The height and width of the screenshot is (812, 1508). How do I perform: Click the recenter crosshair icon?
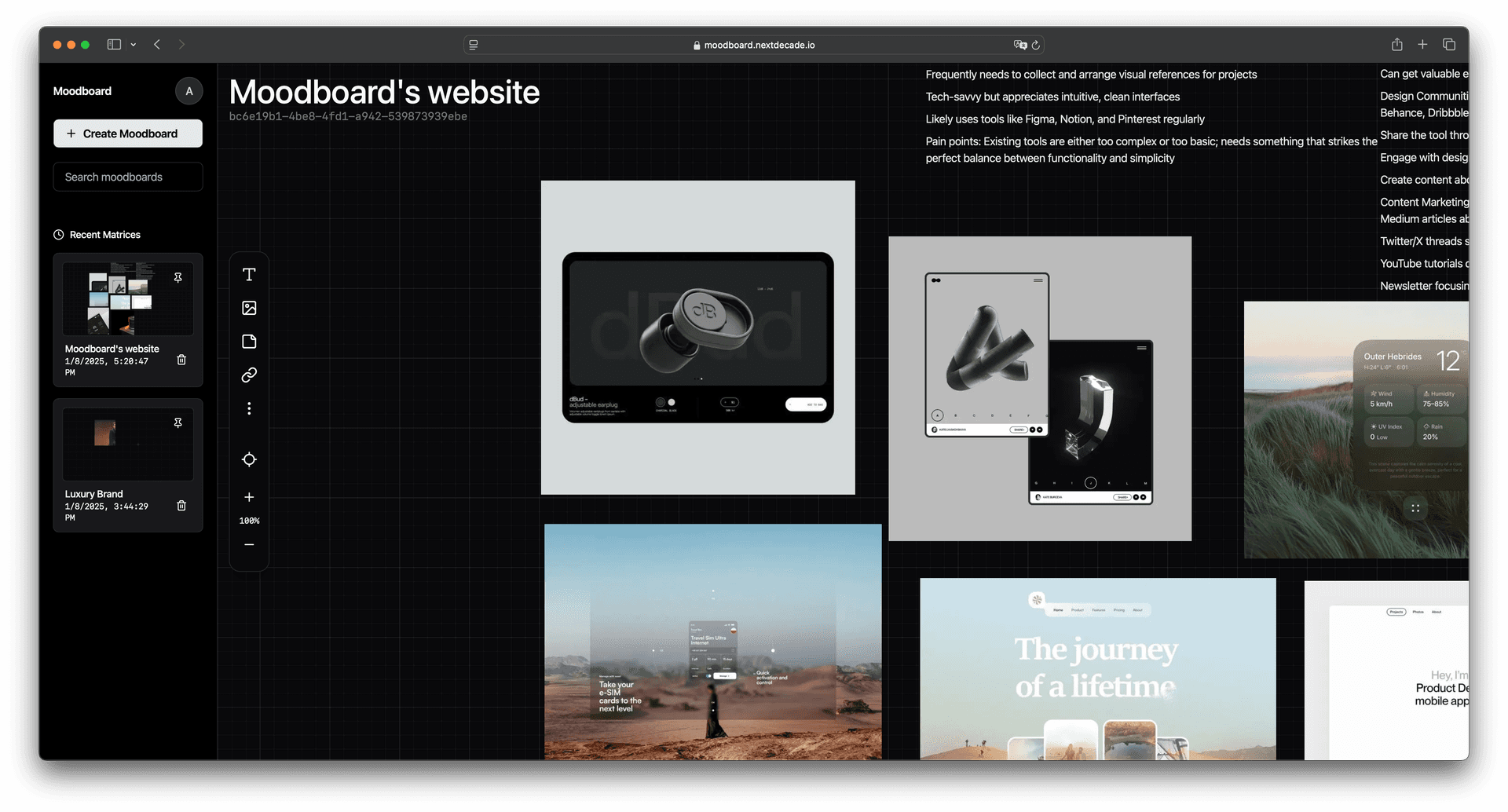tap(249, 459)
